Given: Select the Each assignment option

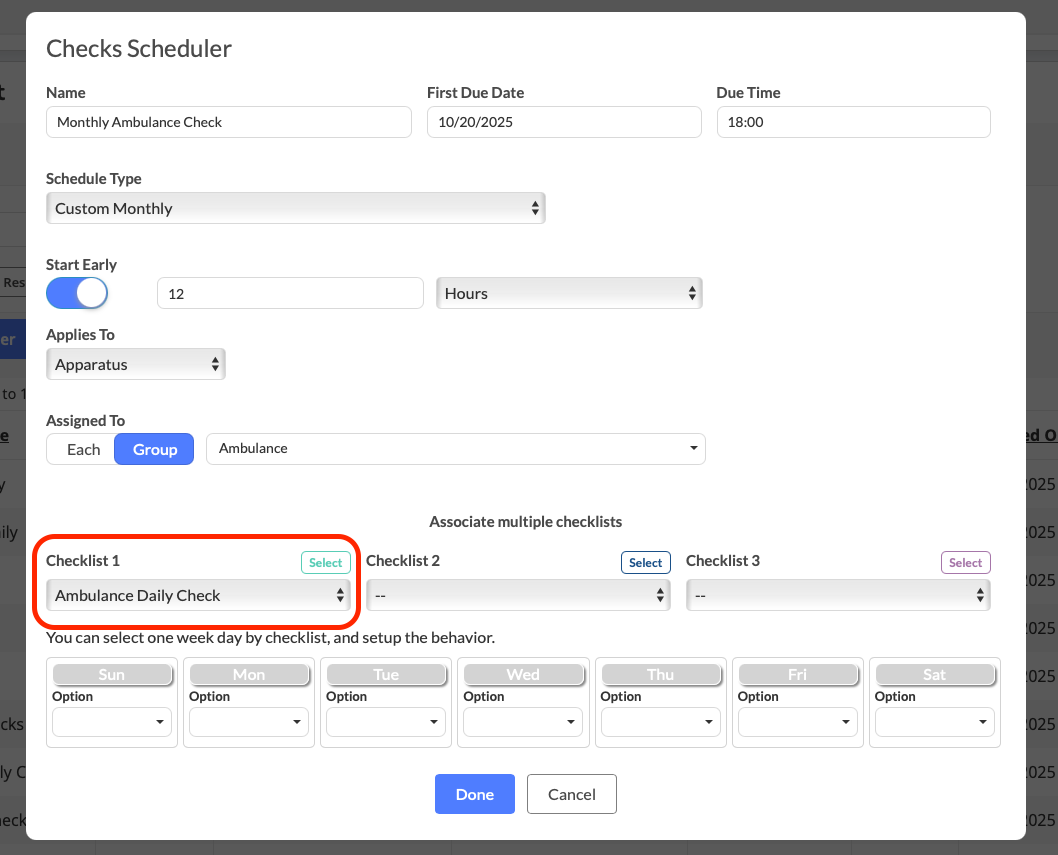Looking at the screenshot, I should (83, 449).
